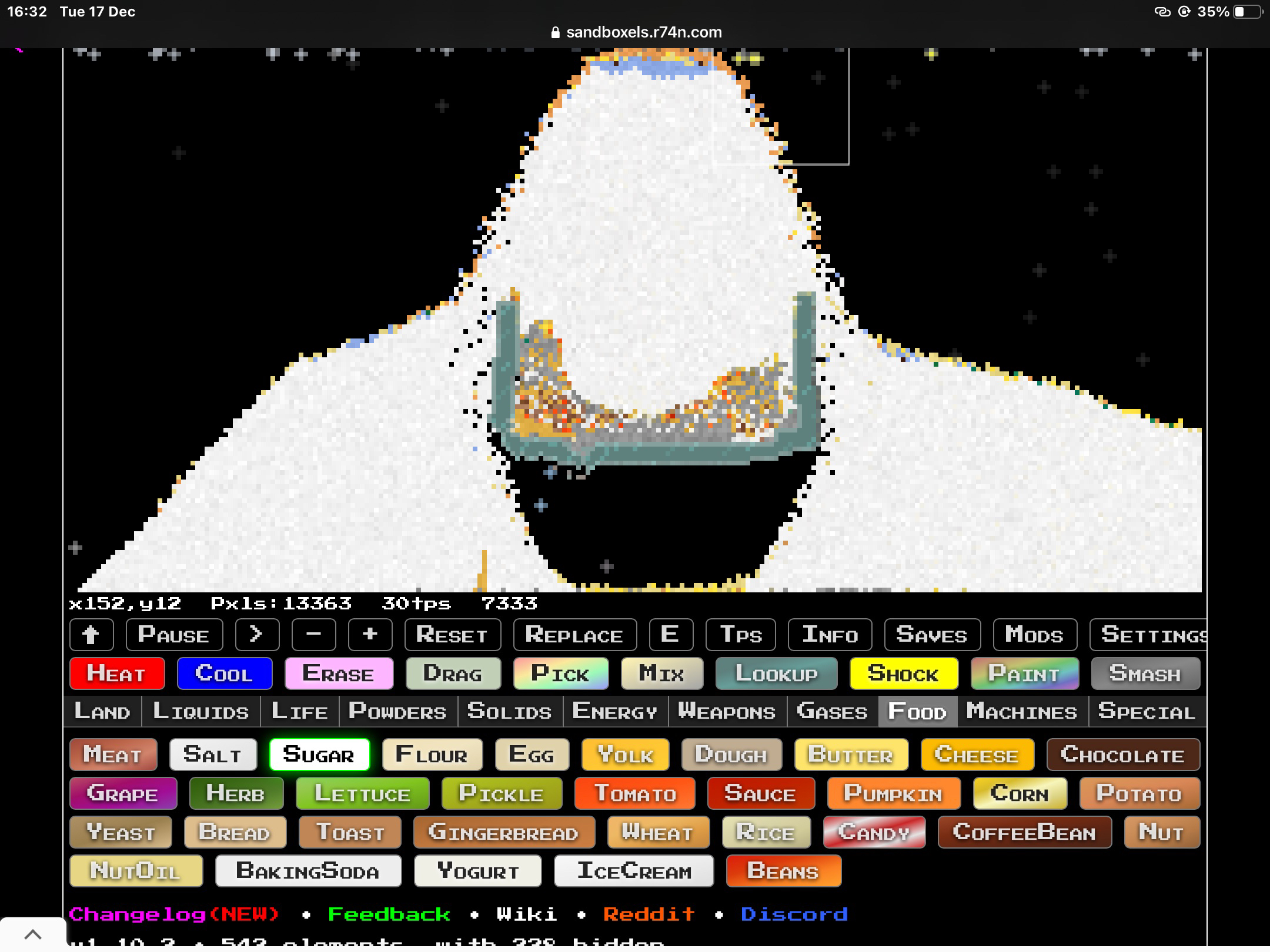
Task: Pick the Smash tool
Action: click(x=1145, y=673)
